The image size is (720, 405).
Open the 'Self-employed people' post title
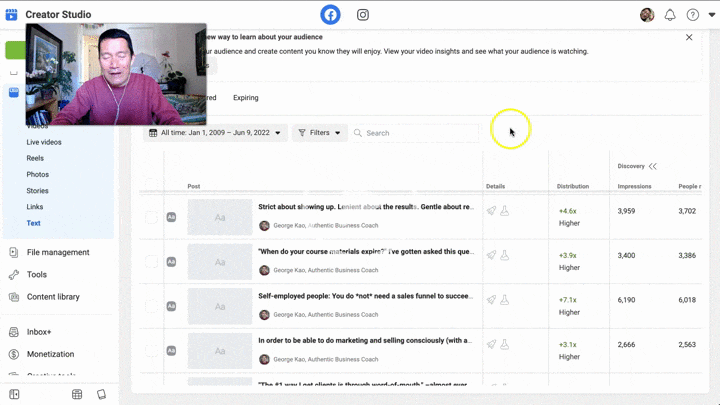tap(366, 296)
